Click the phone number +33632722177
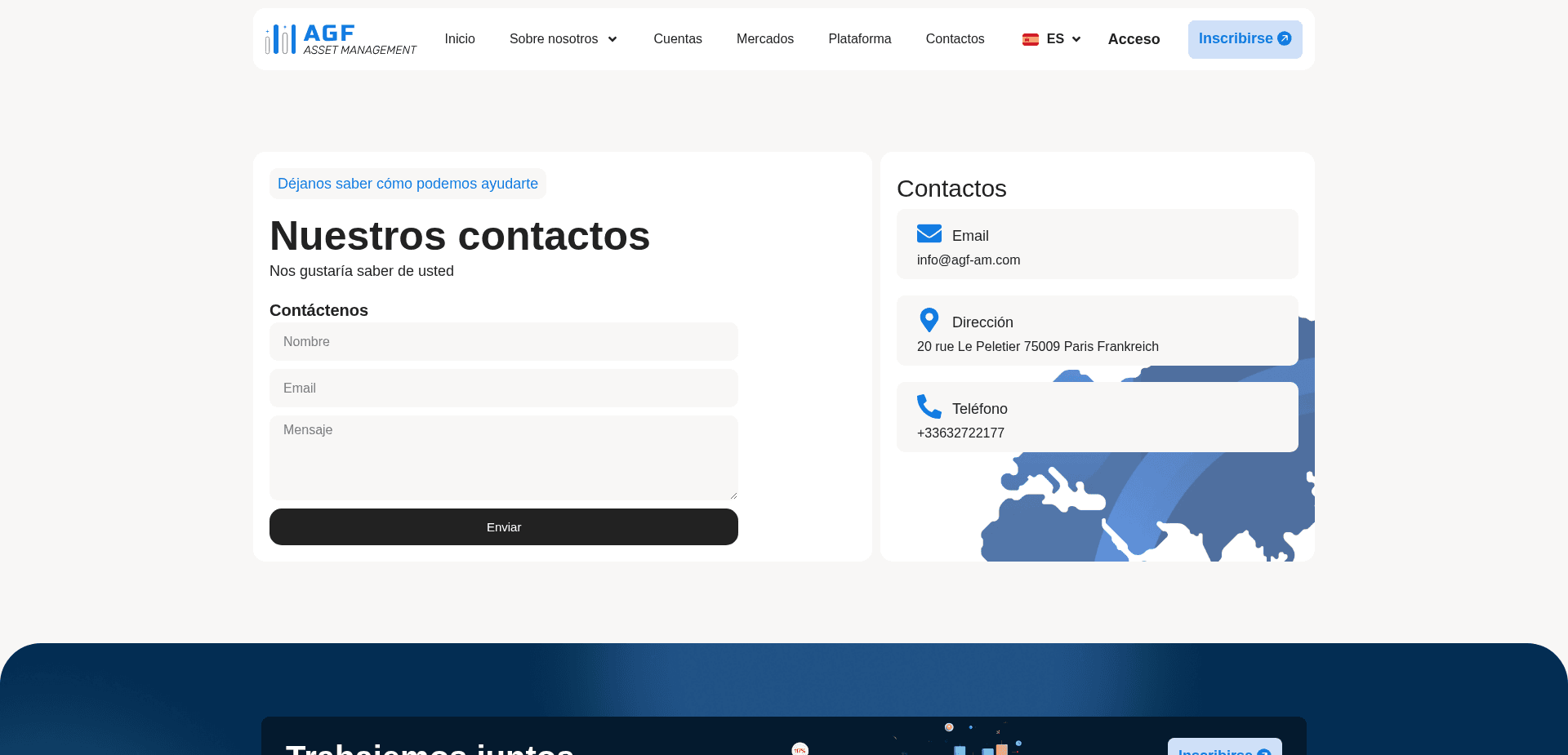 (x=960, y=433)
